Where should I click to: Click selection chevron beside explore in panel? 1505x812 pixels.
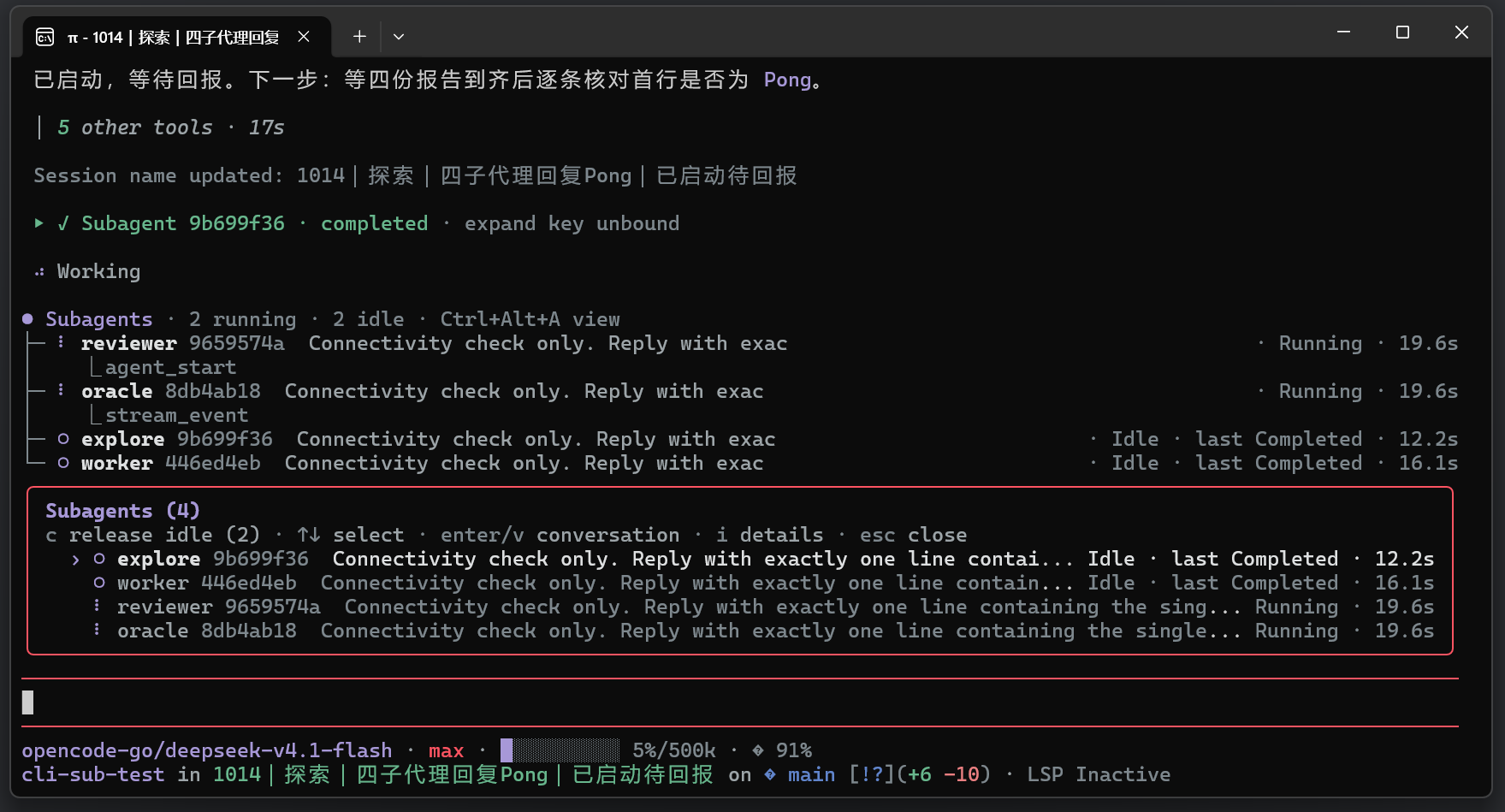[x=75, y=560]
